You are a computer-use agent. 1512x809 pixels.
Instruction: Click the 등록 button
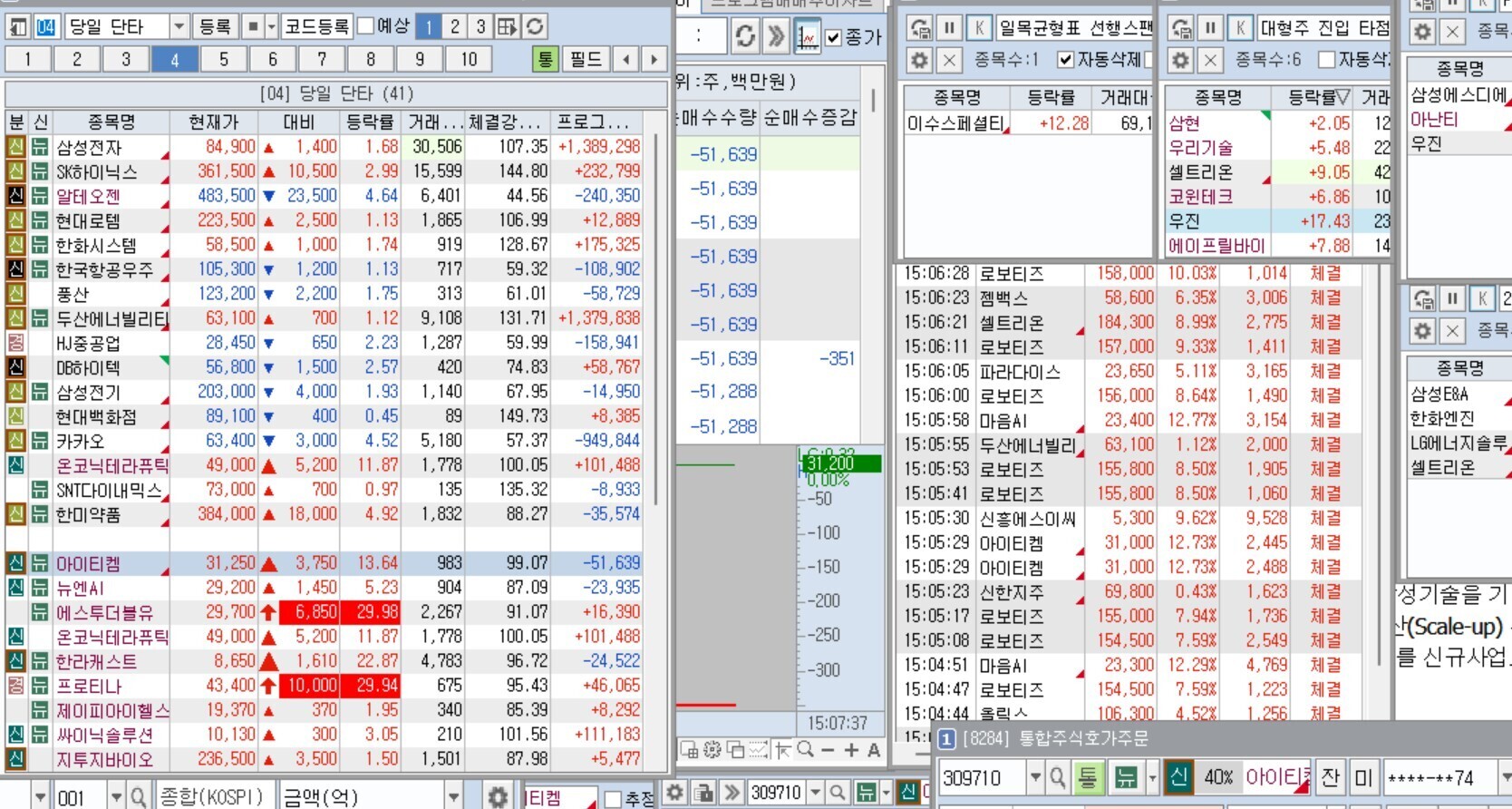[x=215, y=26]
